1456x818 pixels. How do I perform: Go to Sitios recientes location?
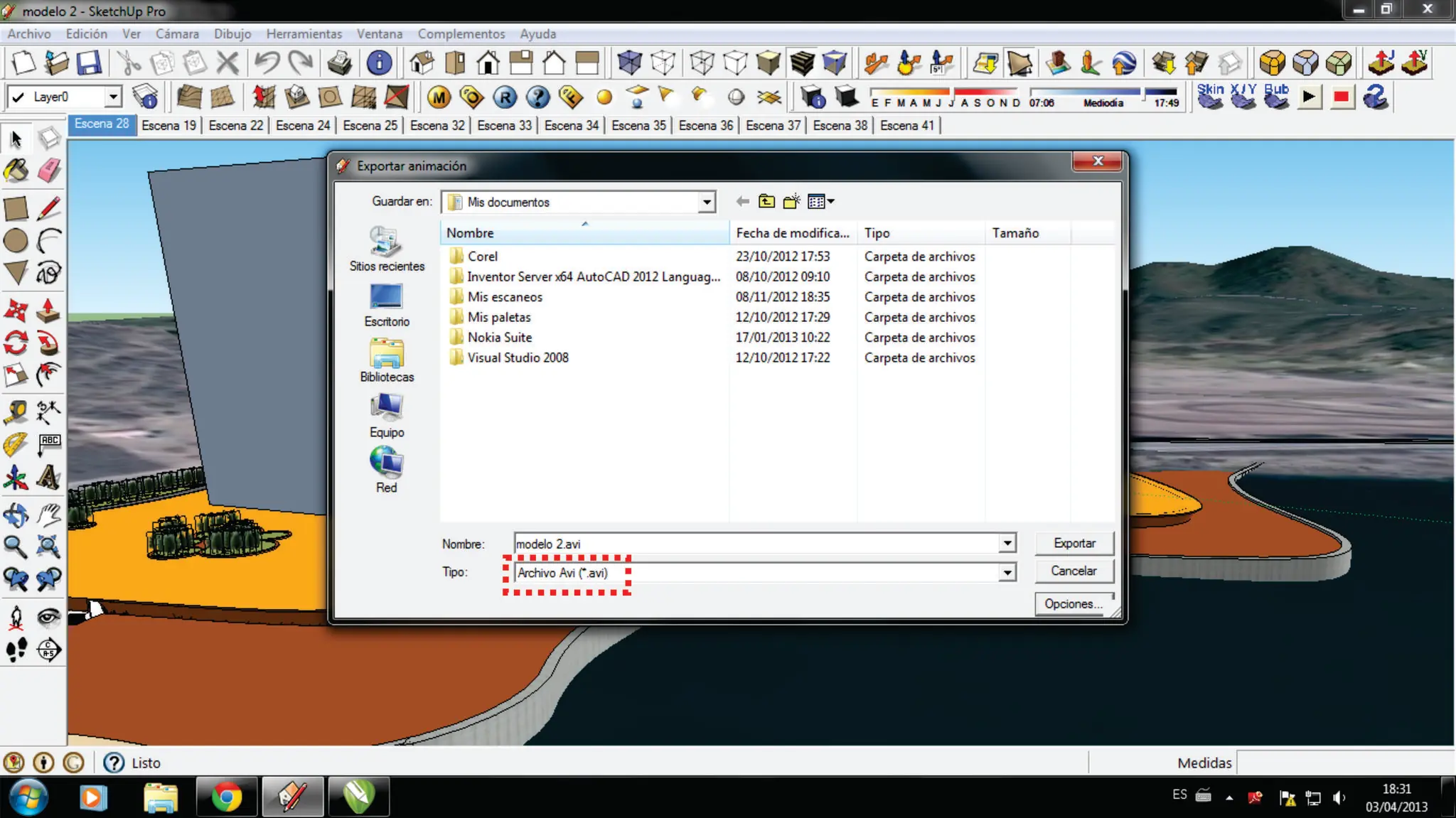pyautogui.click(x=387, y=249)
